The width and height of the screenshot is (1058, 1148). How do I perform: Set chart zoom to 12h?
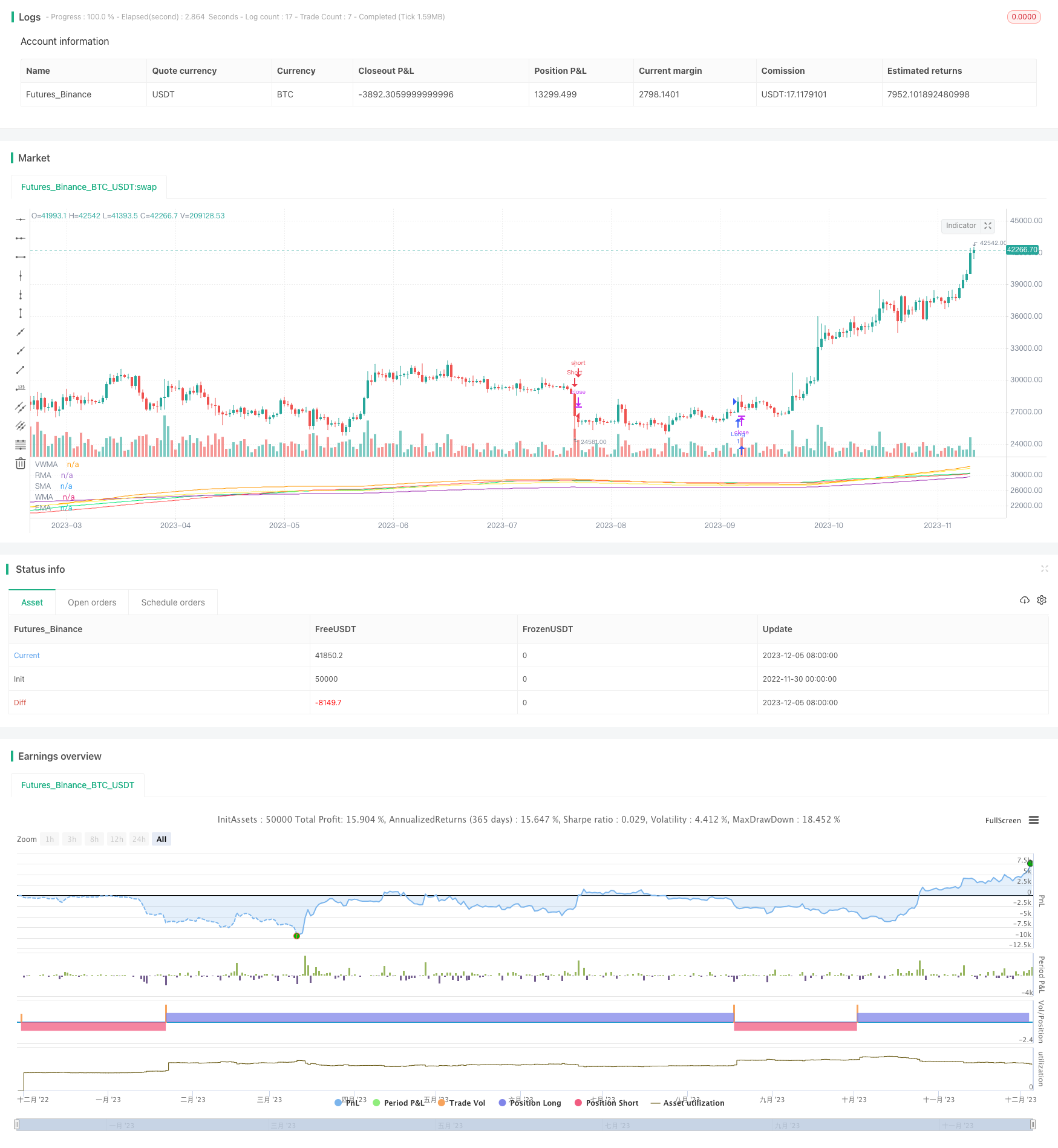(117, 840)
